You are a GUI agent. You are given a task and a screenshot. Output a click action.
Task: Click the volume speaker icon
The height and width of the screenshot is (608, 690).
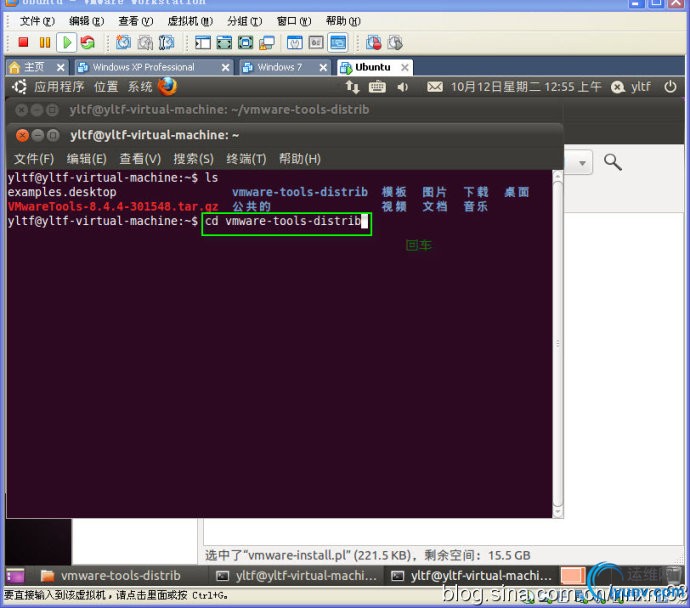point(403,87)
